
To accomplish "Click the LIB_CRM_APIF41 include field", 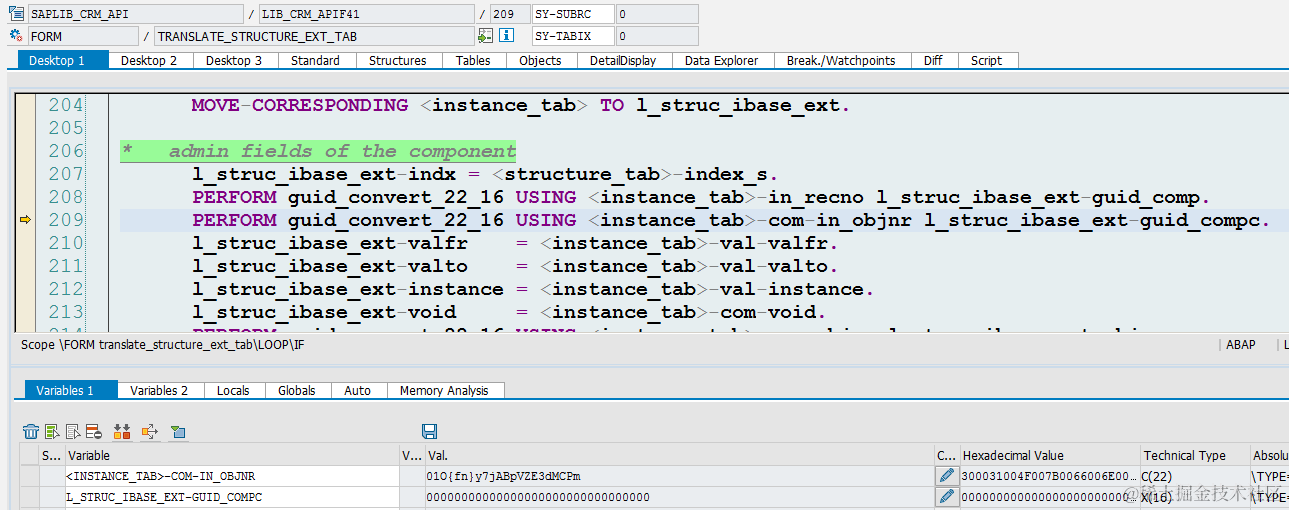I will [365, 14].
